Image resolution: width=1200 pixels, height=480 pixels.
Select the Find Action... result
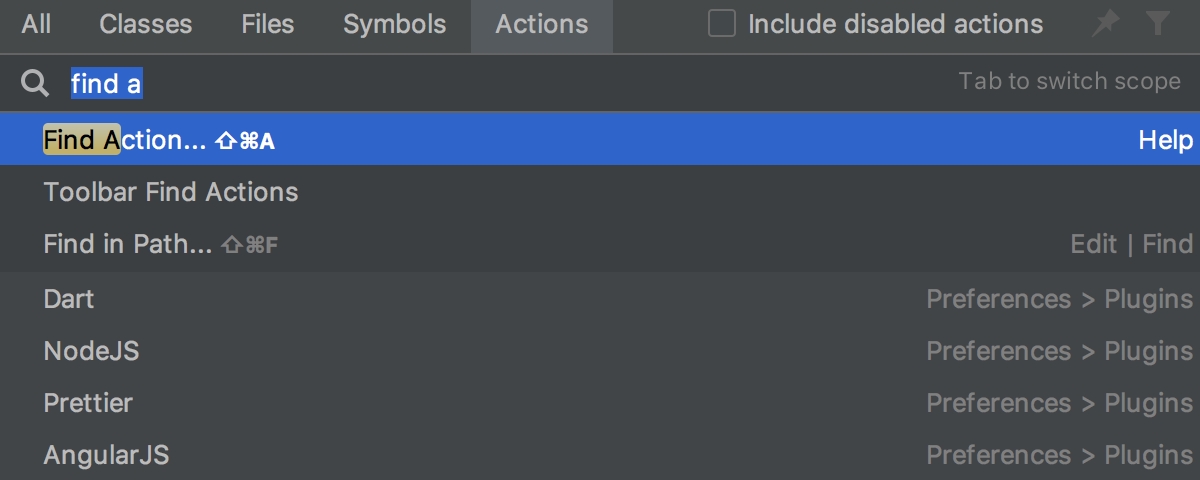coord(125,140)
